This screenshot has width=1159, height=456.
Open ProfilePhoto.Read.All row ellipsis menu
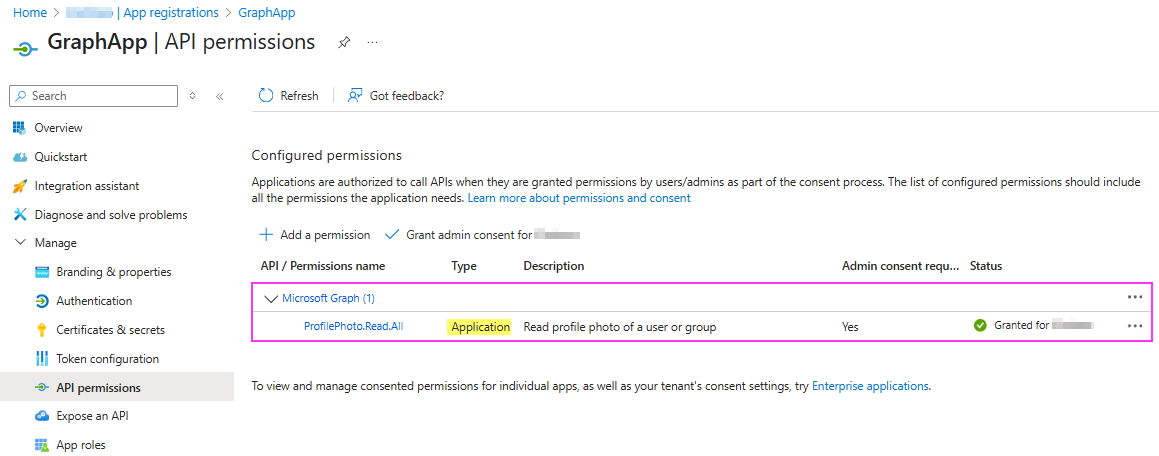point(1135,325)
